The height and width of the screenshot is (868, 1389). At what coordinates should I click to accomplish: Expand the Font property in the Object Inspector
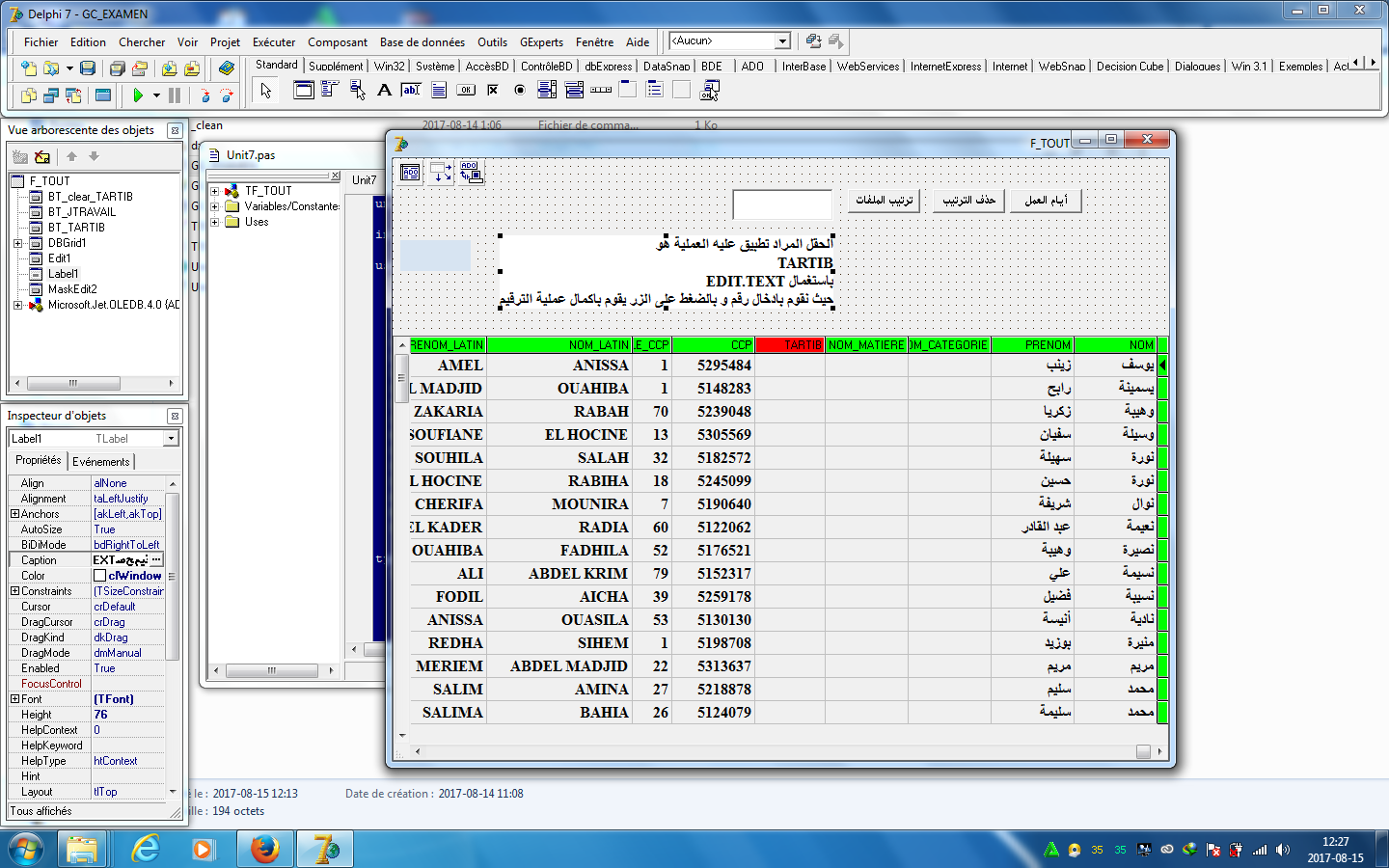point(14,699)
